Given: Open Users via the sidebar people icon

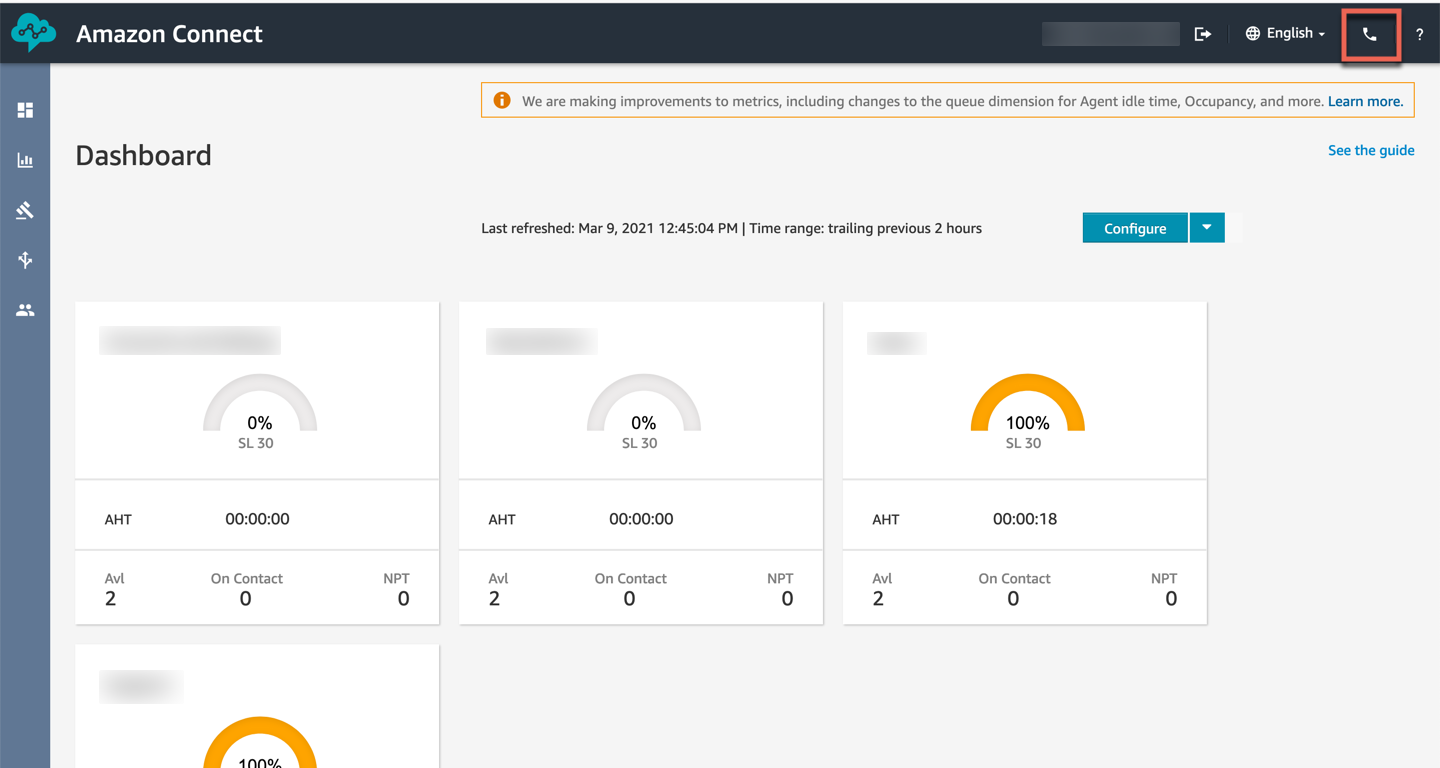Looking at the screenshot, I should tap(25, 310).
